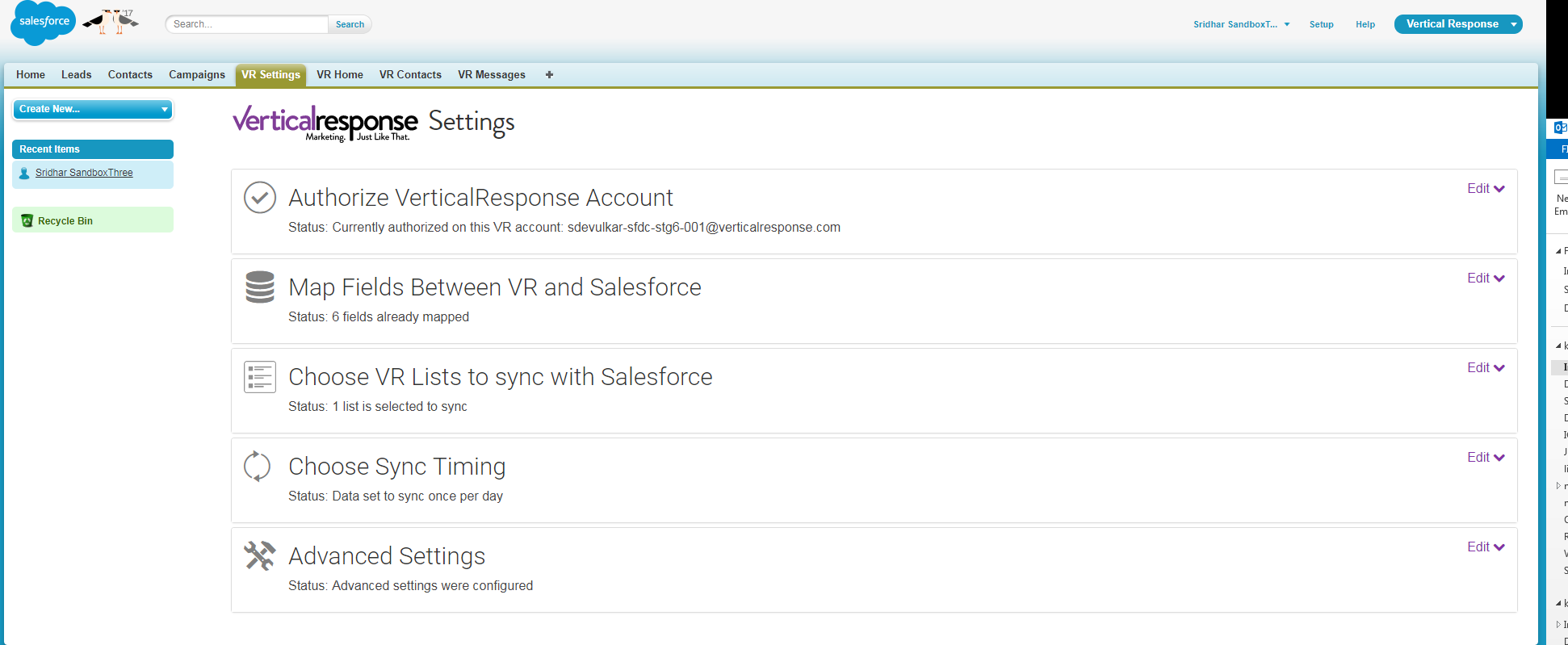Click the Search button
1568x645 pixels.
point(350,24)
